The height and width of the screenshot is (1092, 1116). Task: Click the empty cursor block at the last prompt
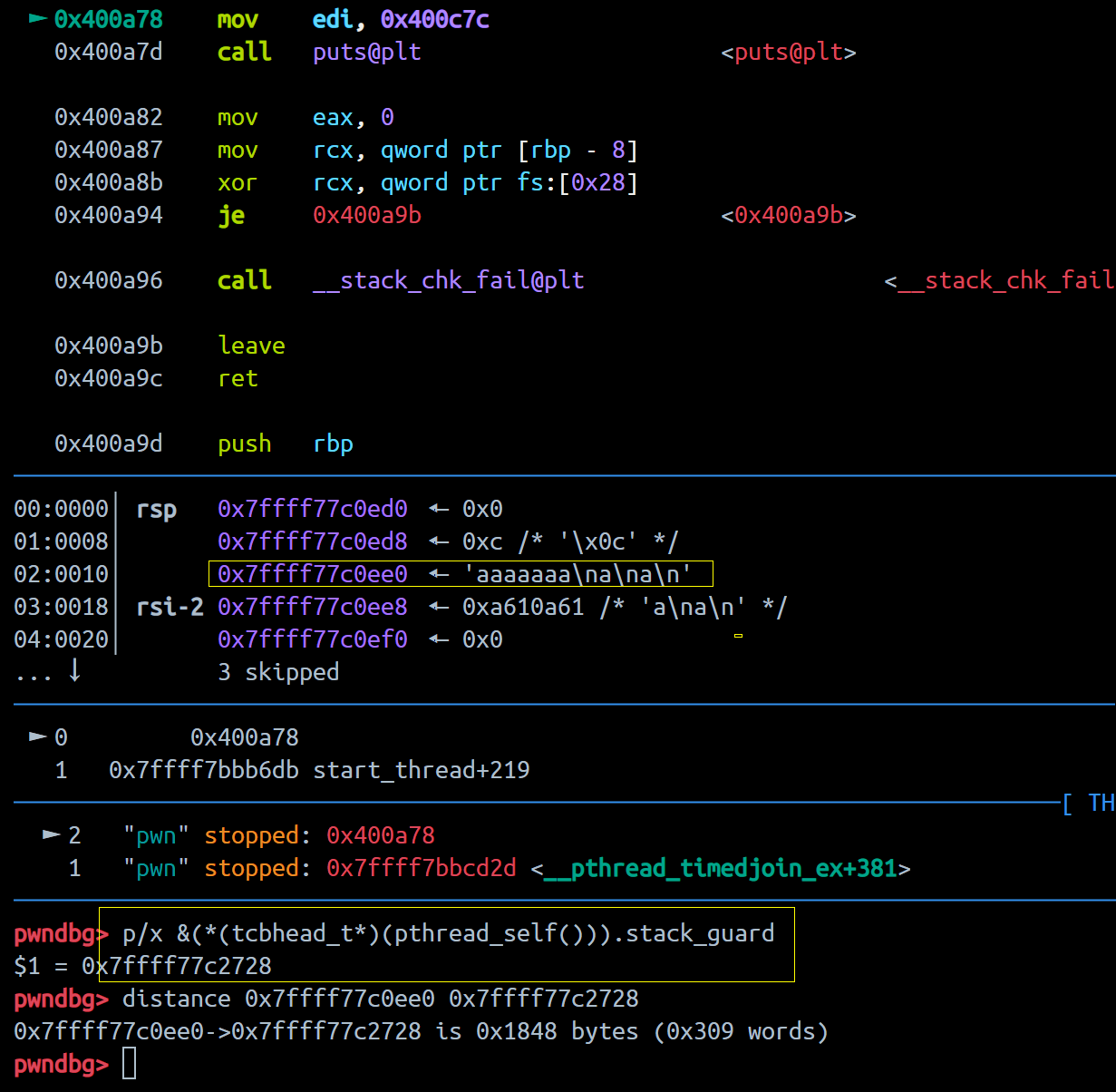(x=129, y=1064)
